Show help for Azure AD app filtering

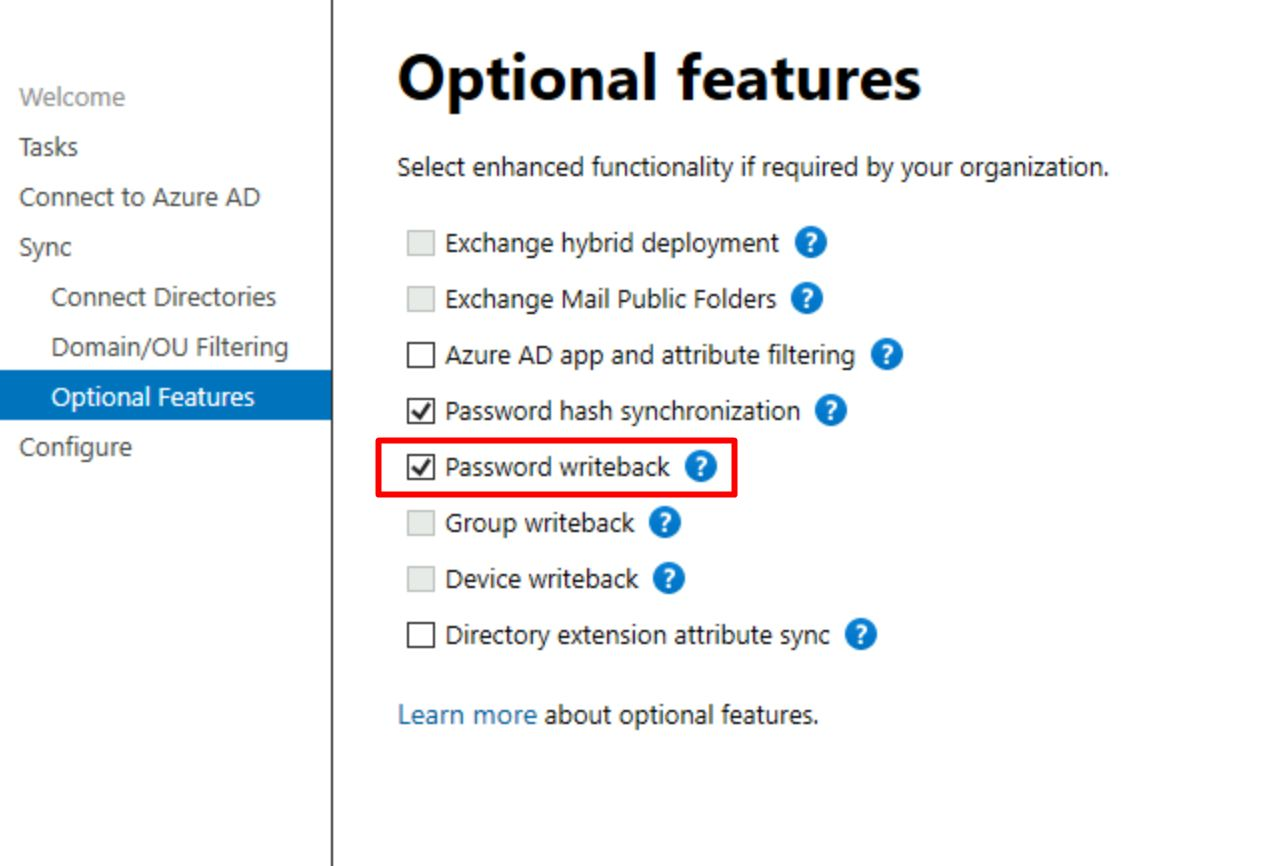tap(886, 355)
